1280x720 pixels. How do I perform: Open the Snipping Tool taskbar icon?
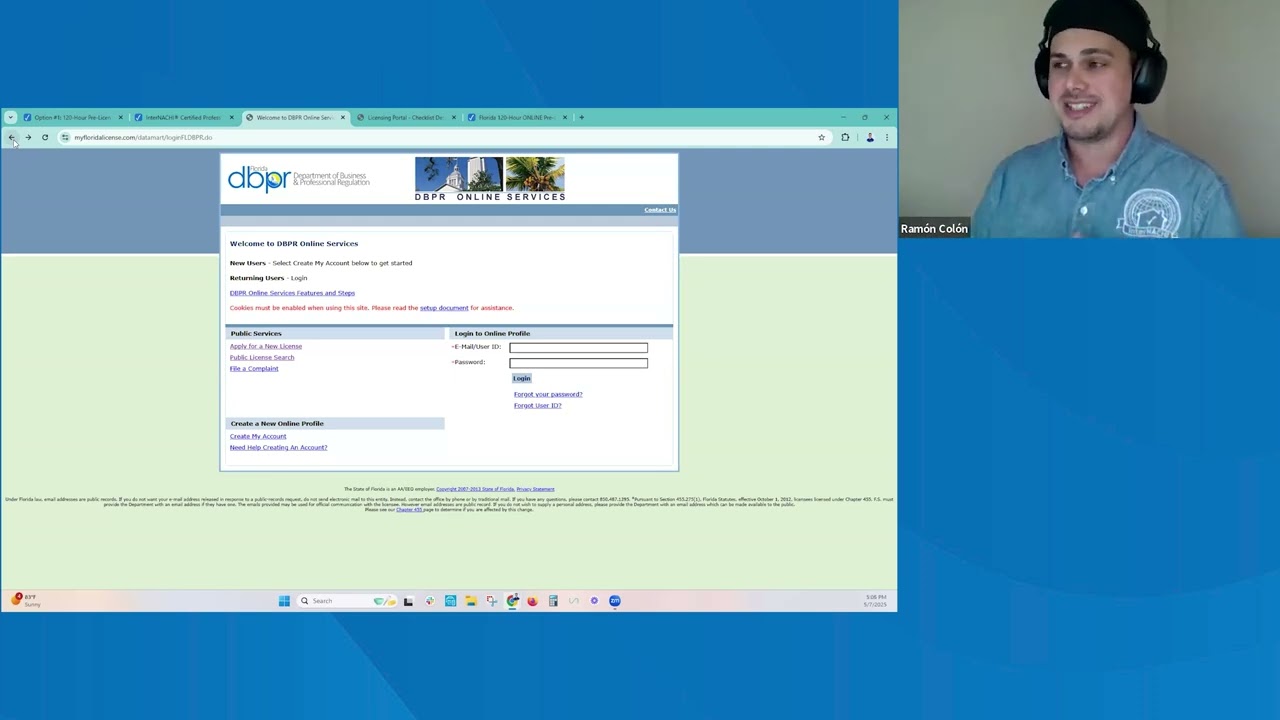[491, 601]
